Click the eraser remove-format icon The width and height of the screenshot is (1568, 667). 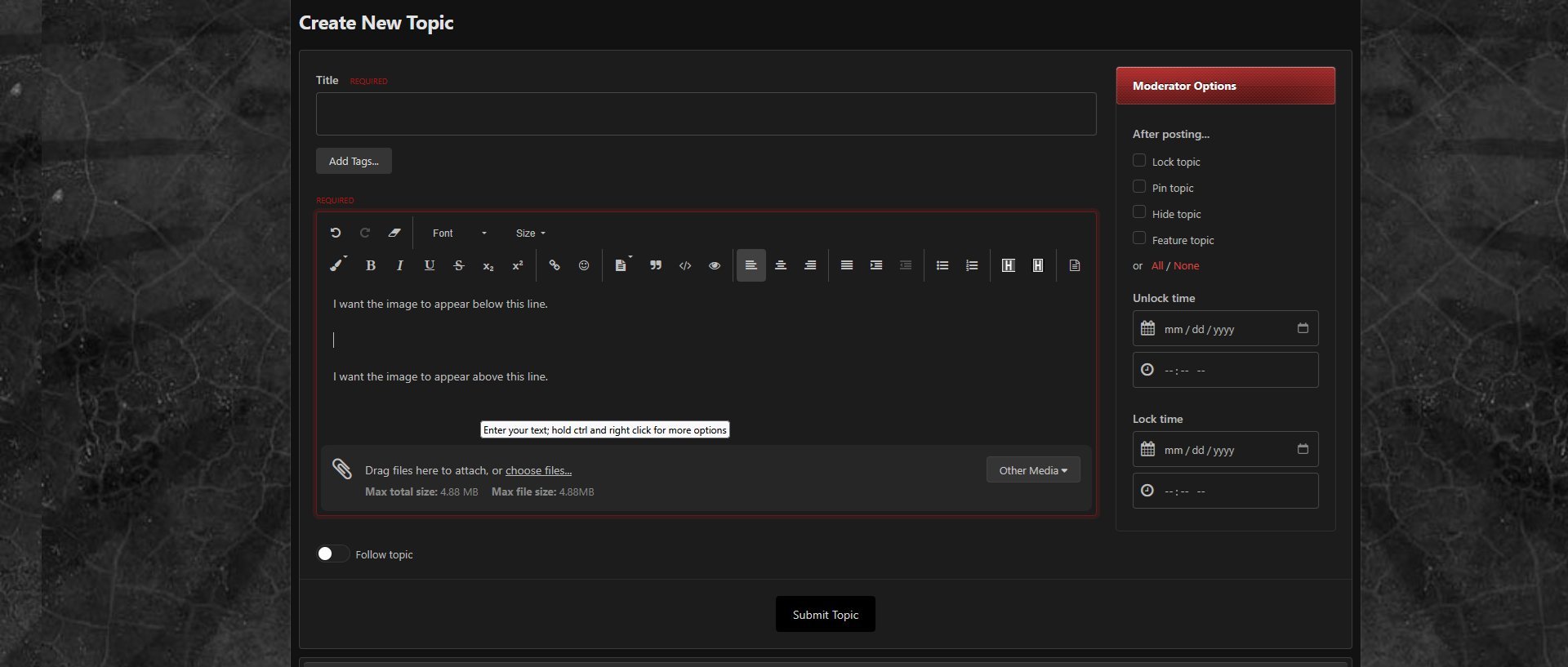394,233
